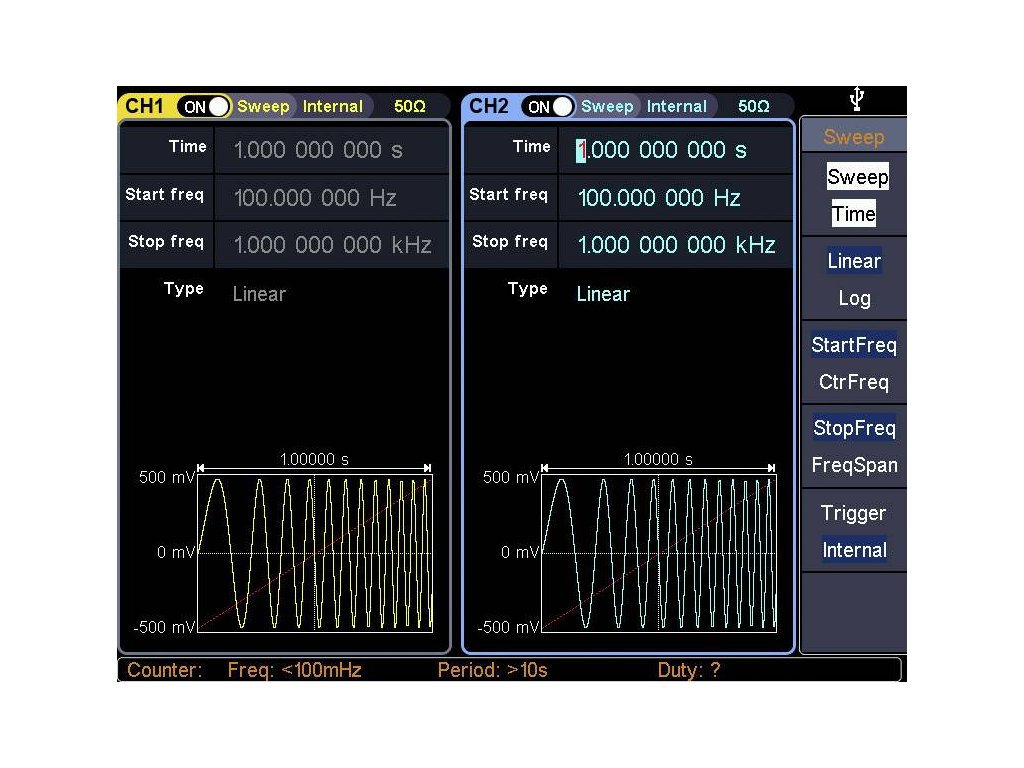Select the StopFreq menu option
Image resolution: width=1024 pixels, height=768 pixels.
[x=854, y=428]
